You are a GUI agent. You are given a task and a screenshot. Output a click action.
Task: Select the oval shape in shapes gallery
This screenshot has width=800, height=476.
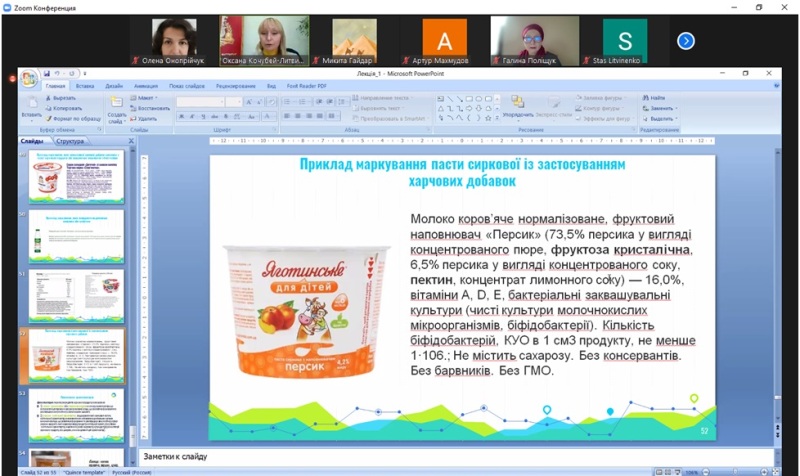tap(479, 99)
